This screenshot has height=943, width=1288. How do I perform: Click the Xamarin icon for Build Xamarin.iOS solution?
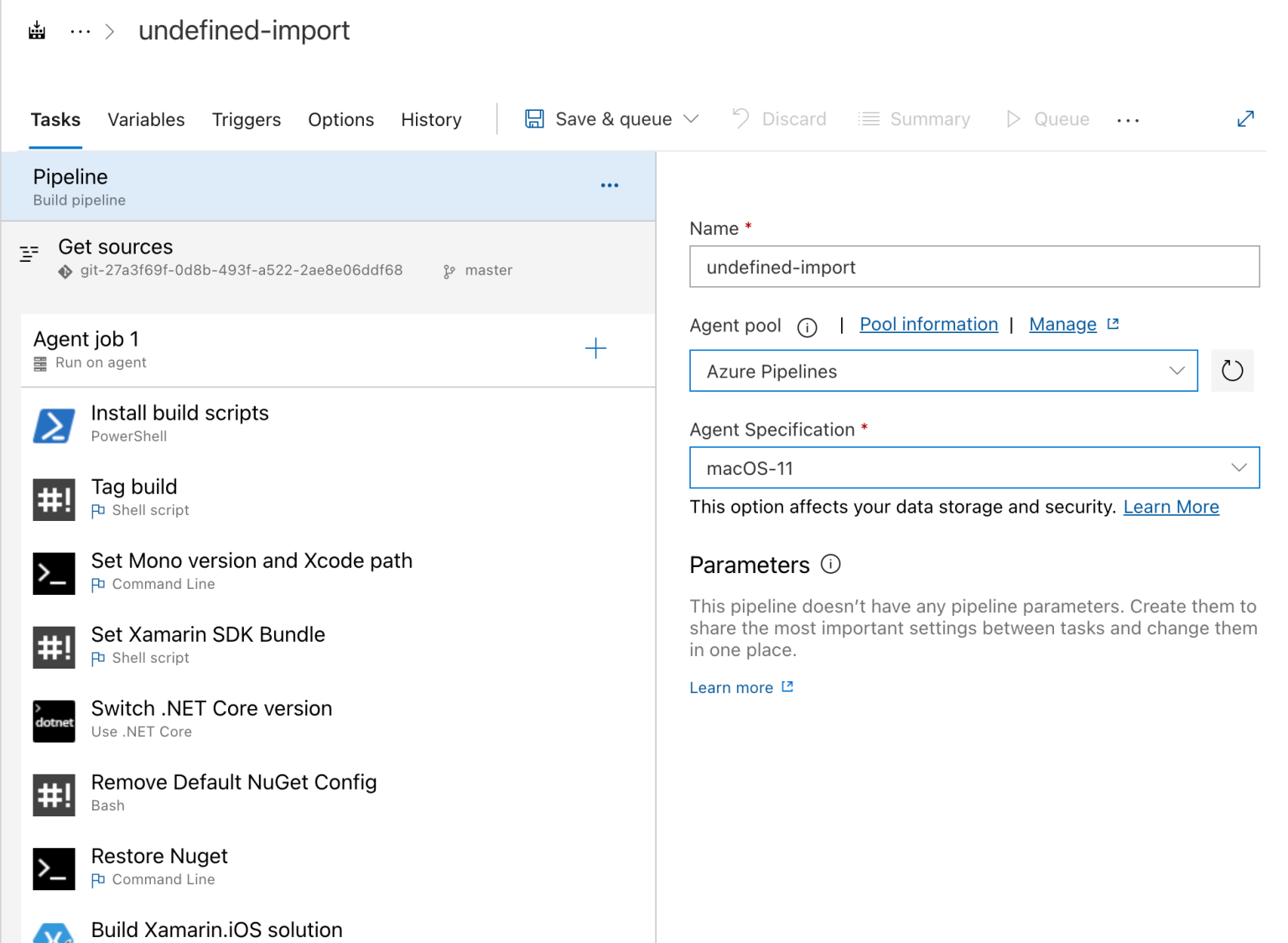(x=54, y=931)
